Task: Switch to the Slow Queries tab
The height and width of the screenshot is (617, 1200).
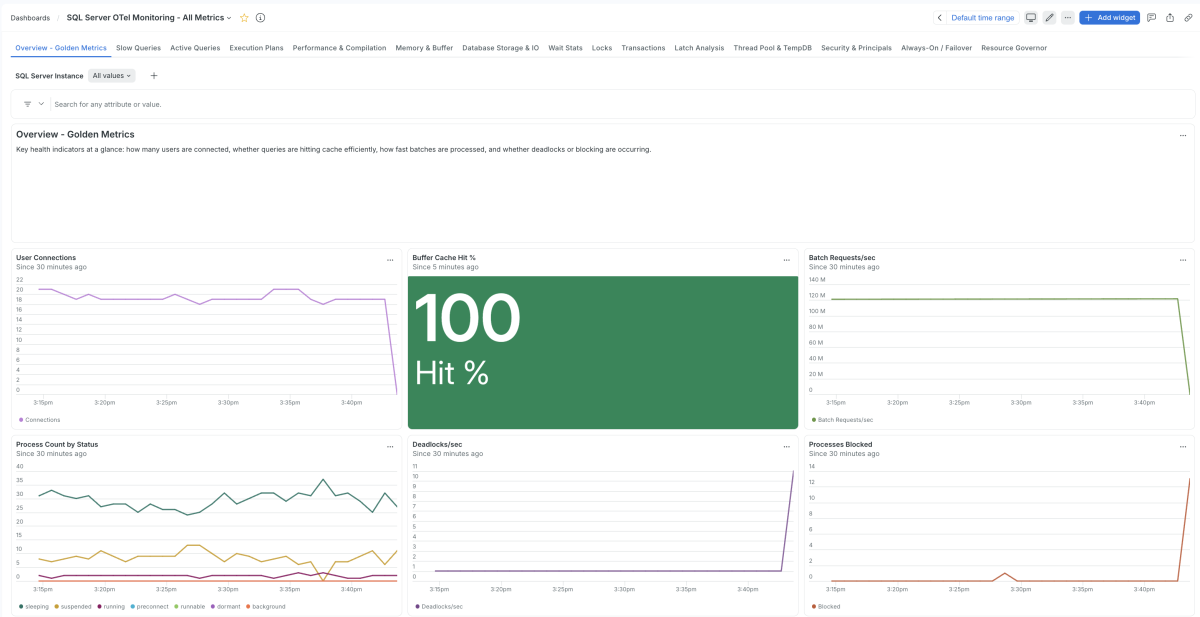Action: click(138, 48)
